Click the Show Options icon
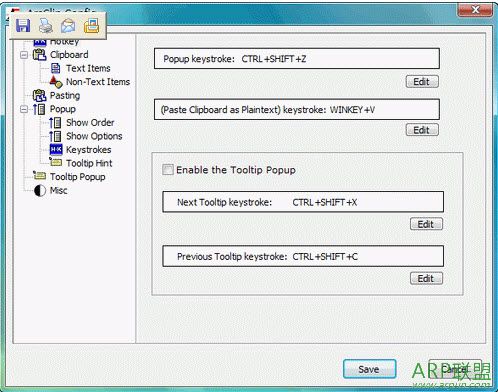Viewport: 498px width, 392px height. tap(55, 136)
